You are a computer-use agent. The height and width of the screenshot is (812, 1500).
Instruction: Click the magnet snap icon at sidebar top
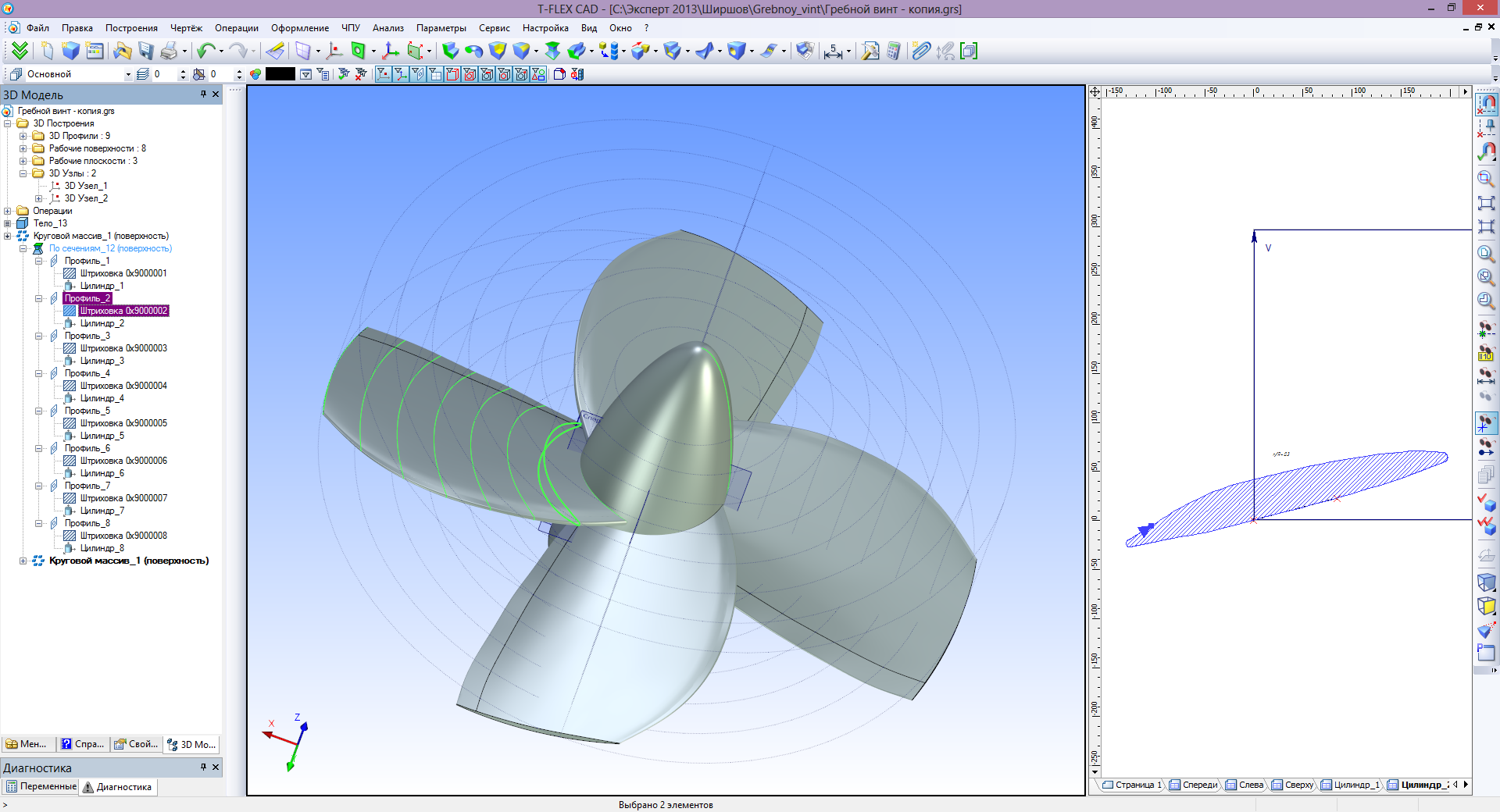pyautogui.click(x=1486, y=103)
